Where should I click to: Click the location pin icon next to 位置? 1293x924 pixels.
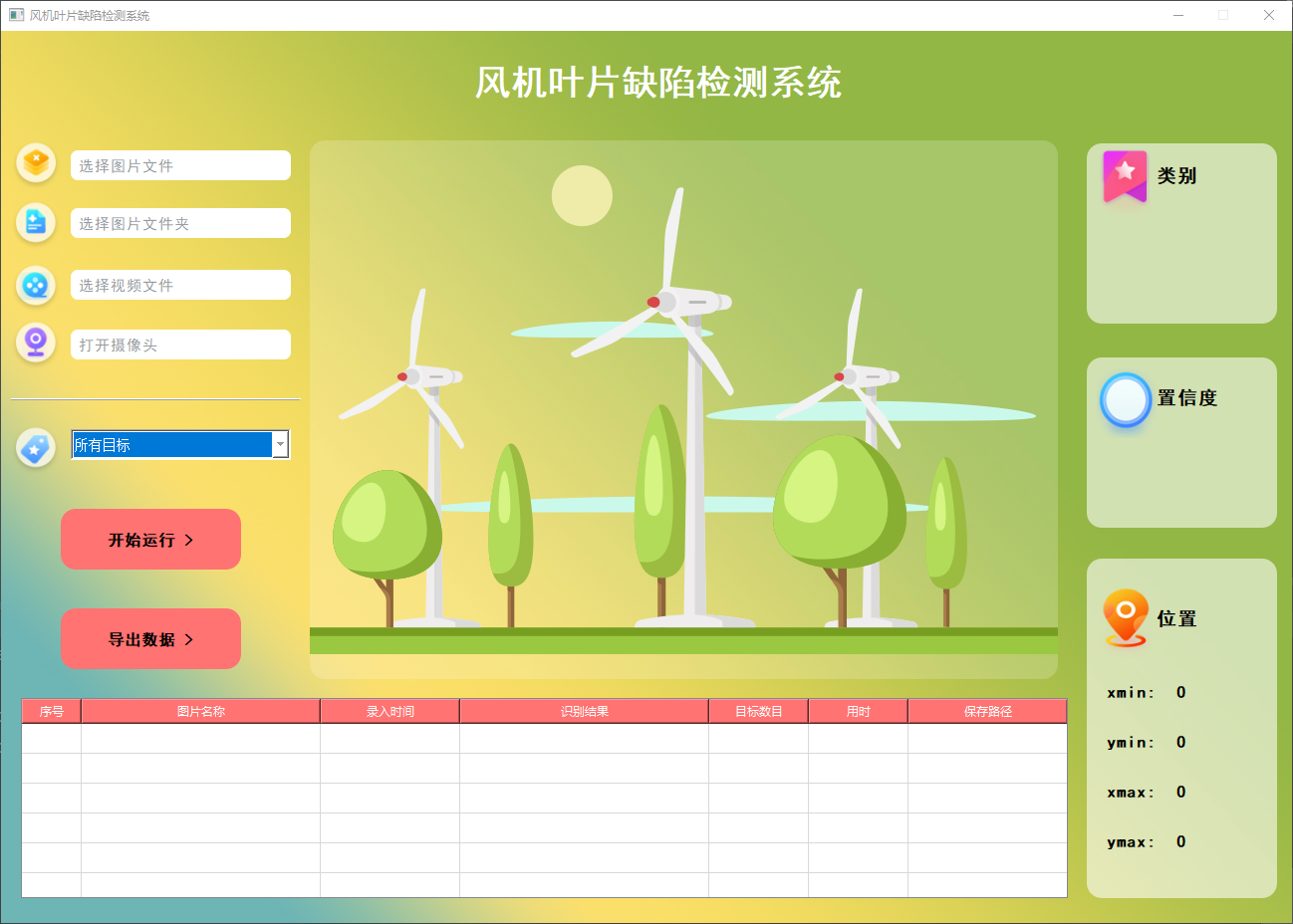[1125, 617]
